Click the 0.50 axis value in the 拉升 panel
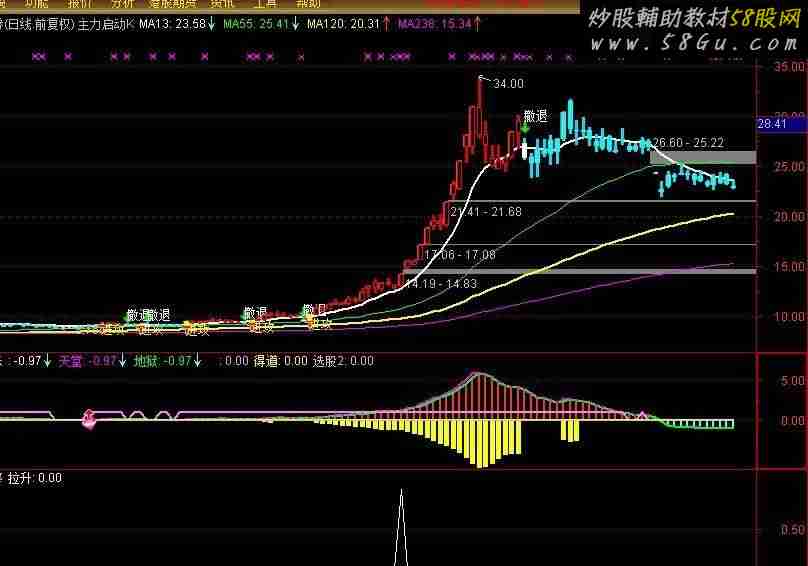808x566 pixels. [x=792, y=530]
